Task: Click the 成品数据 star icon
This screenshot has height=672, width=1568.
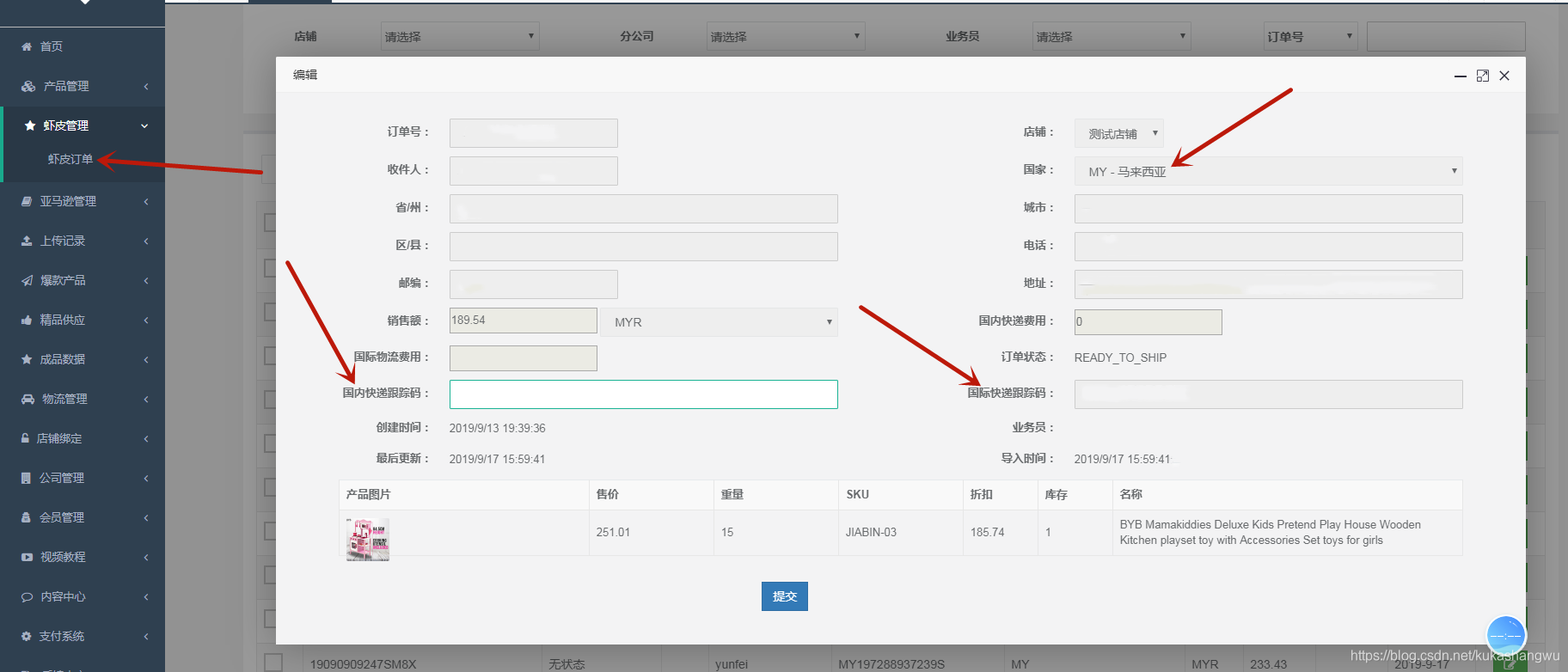Action: point(27,359)
